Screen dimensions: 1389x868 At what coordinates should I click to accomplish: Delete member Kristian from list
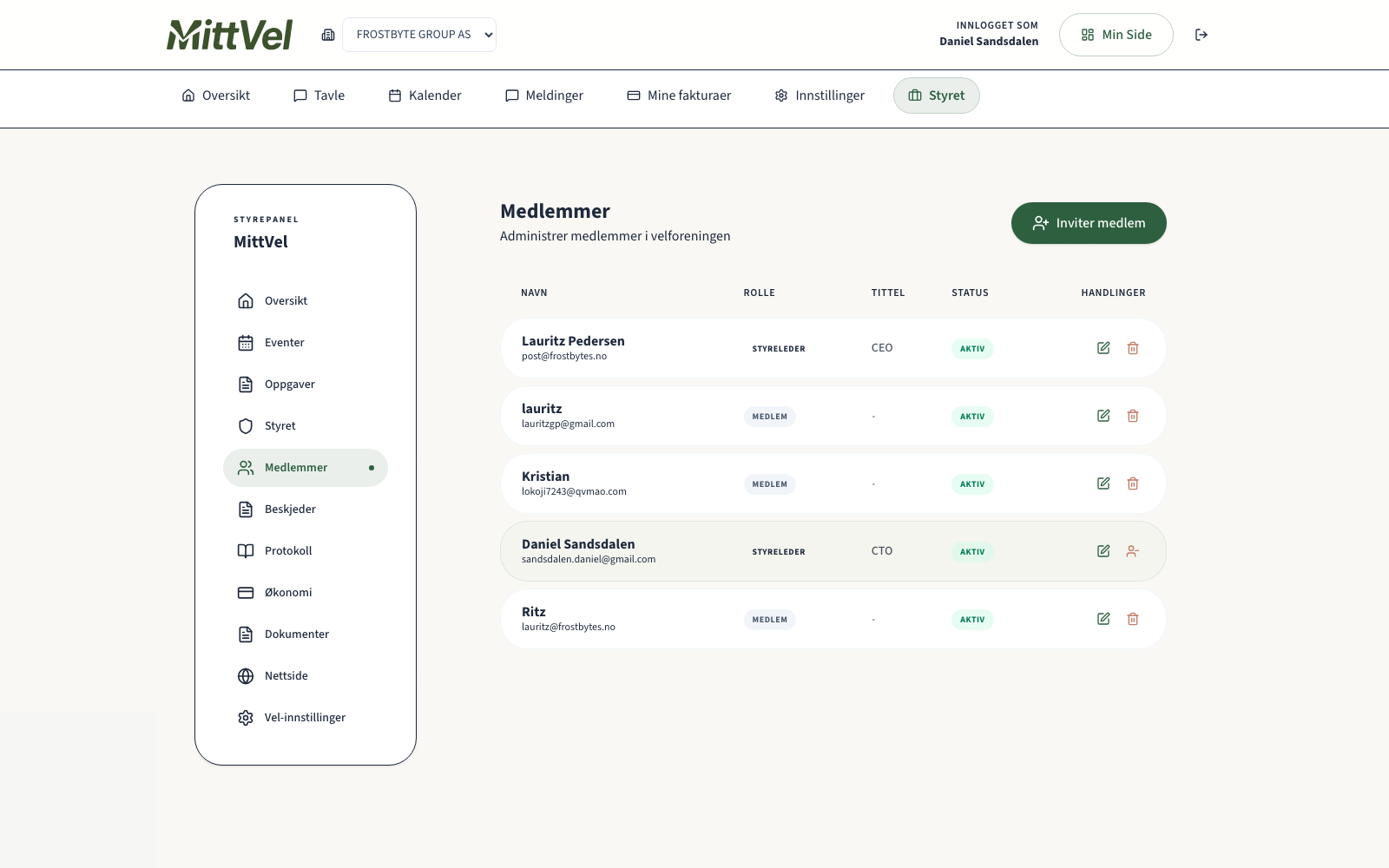(1133, 483)
